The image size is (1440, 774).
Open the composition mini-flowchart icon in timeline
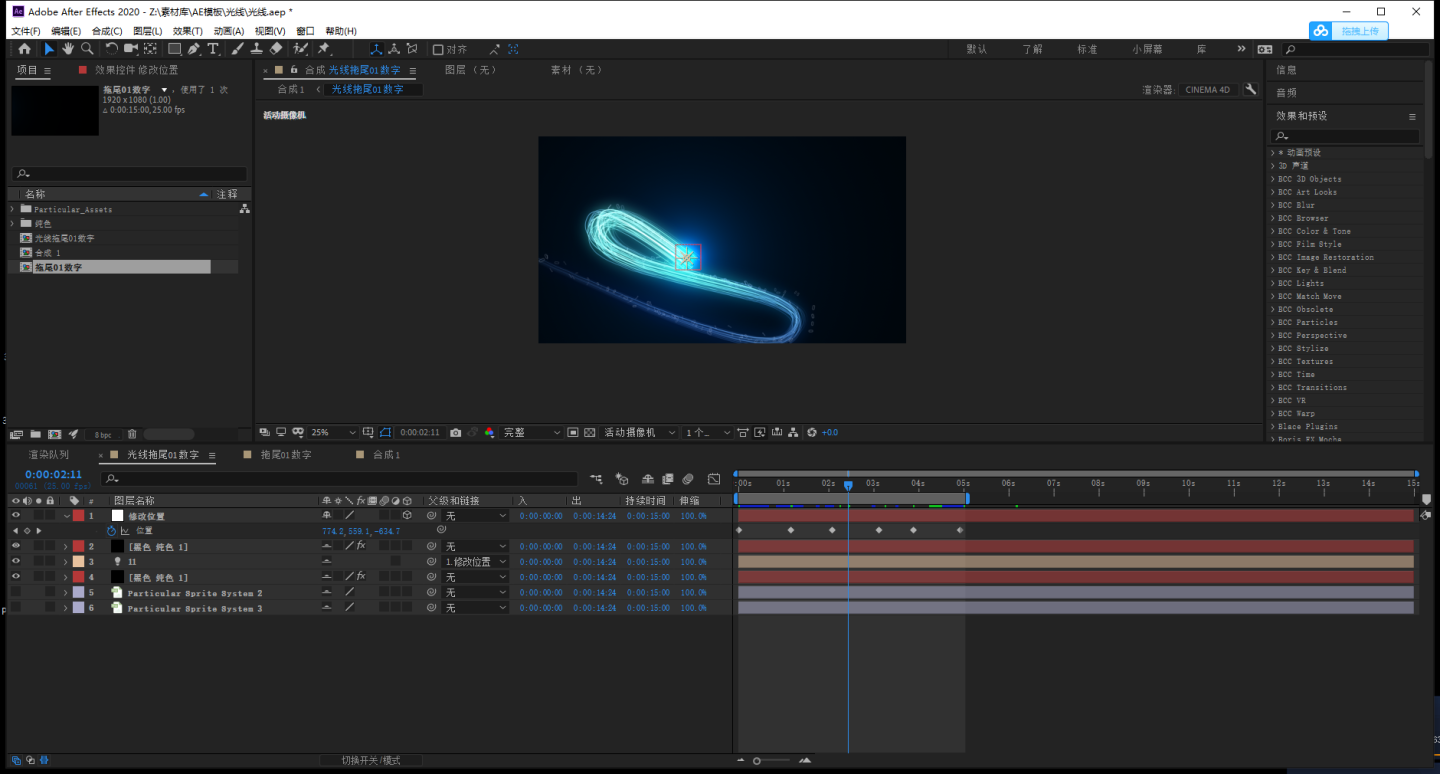click(597, 479)
